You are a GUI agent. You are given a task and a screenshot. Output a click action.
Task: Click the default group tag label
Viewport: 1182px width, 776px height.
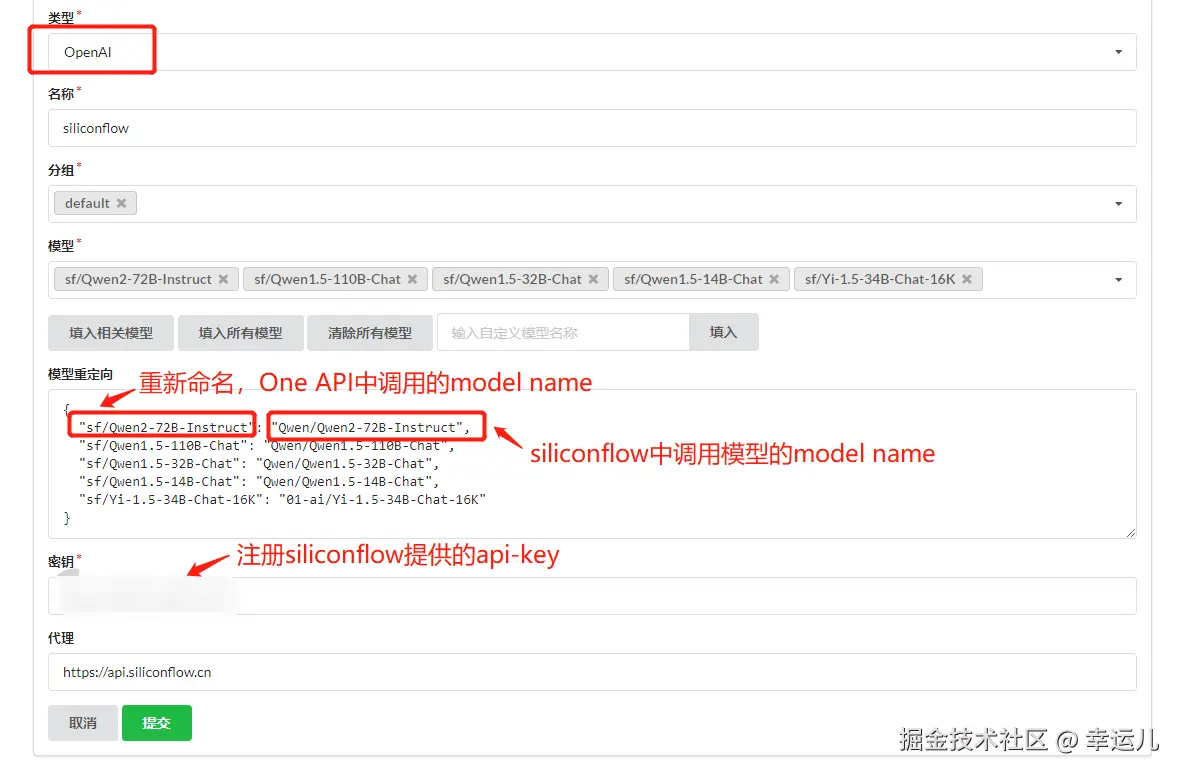point(87,204)
